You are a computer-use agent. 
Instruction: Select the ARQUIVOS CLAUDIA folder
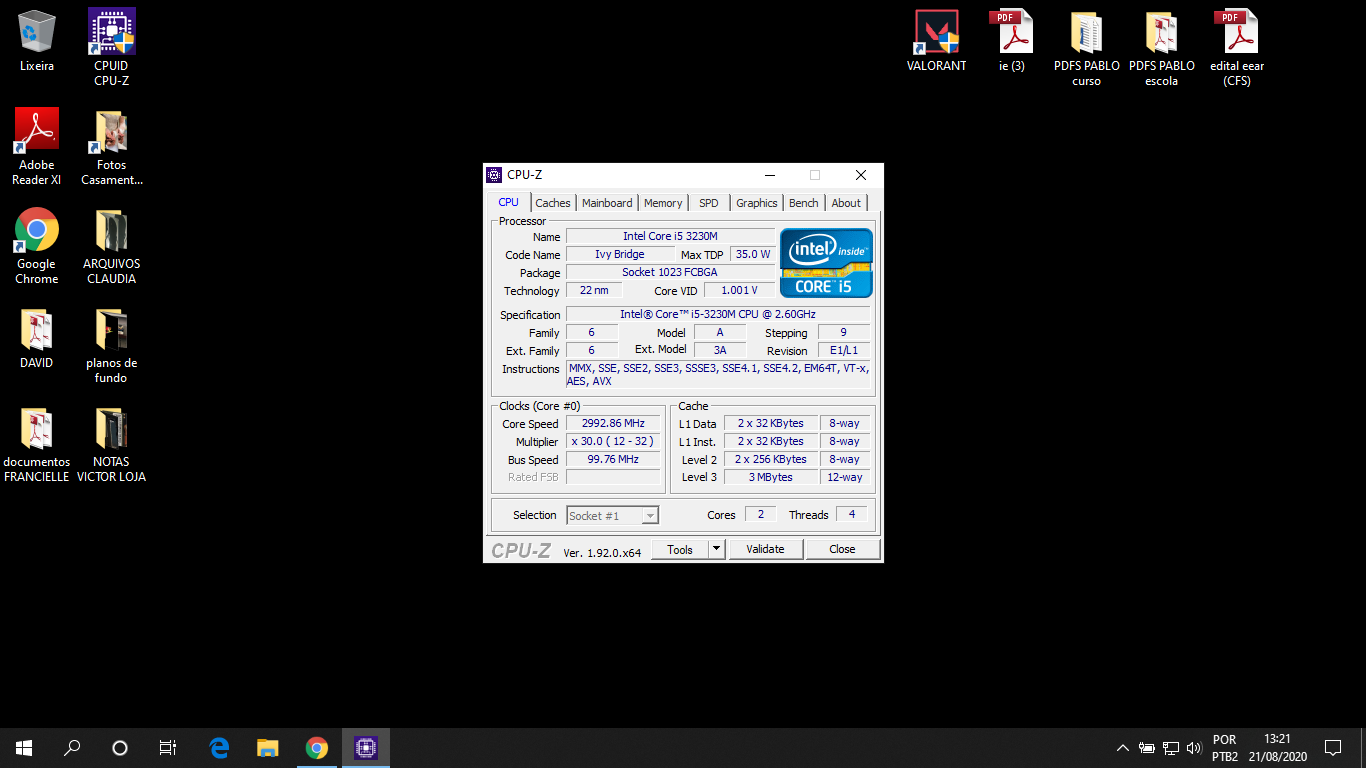111,246
